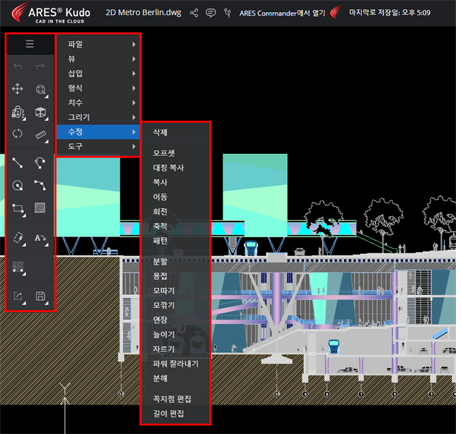Choose 축척 from the submenu

[x=176, y=226]
